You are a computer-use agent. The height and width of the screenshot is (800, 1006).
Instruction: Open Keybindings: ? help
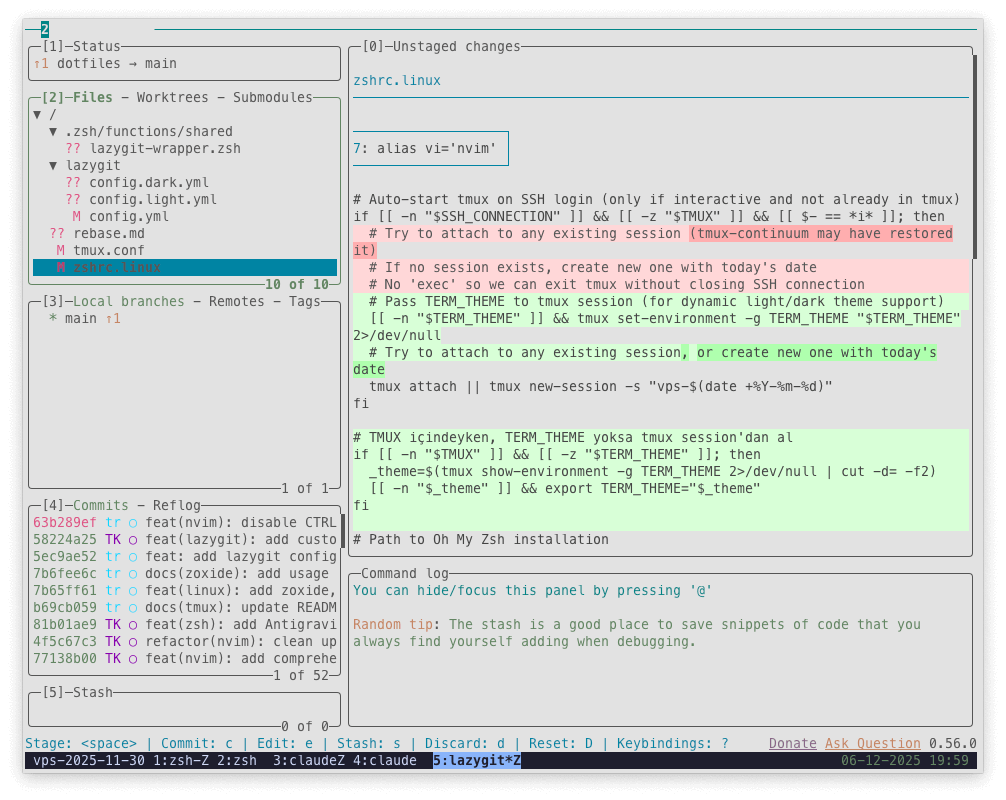[x=672, y=744]
